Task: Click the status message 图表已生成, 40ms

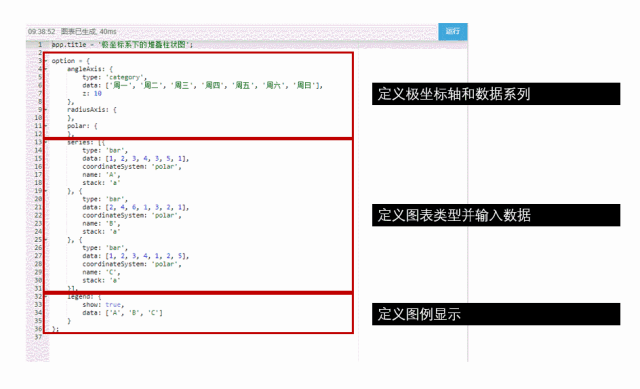Action: (89, 31)
